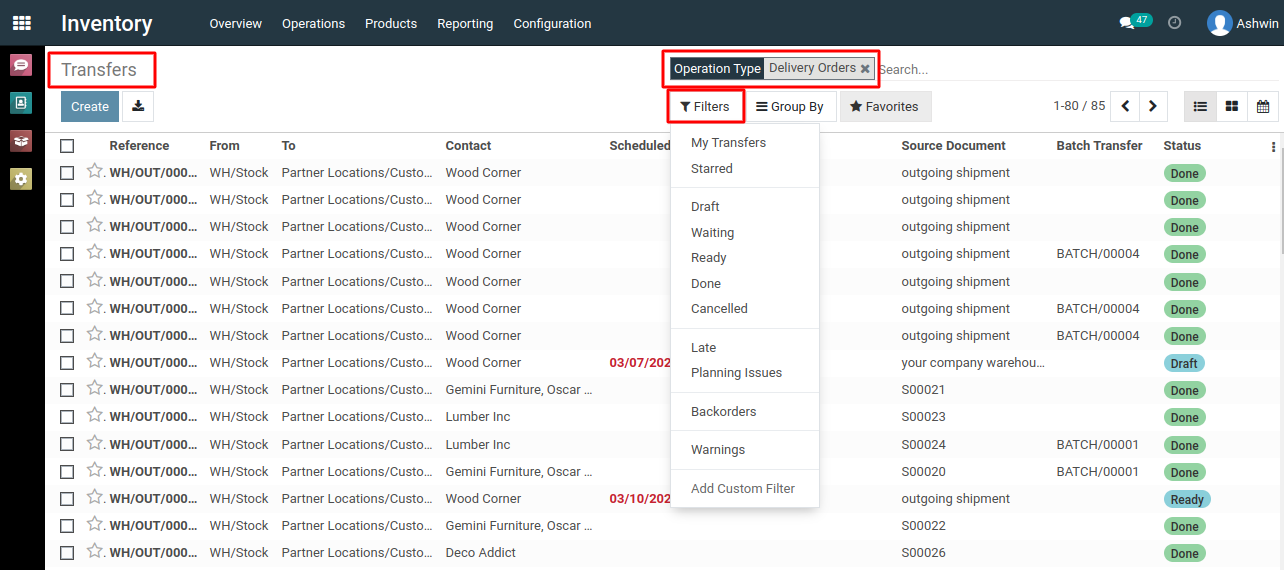Apply the Planning Issues filter
This screenshot has height=570, width=1284.
737,373
